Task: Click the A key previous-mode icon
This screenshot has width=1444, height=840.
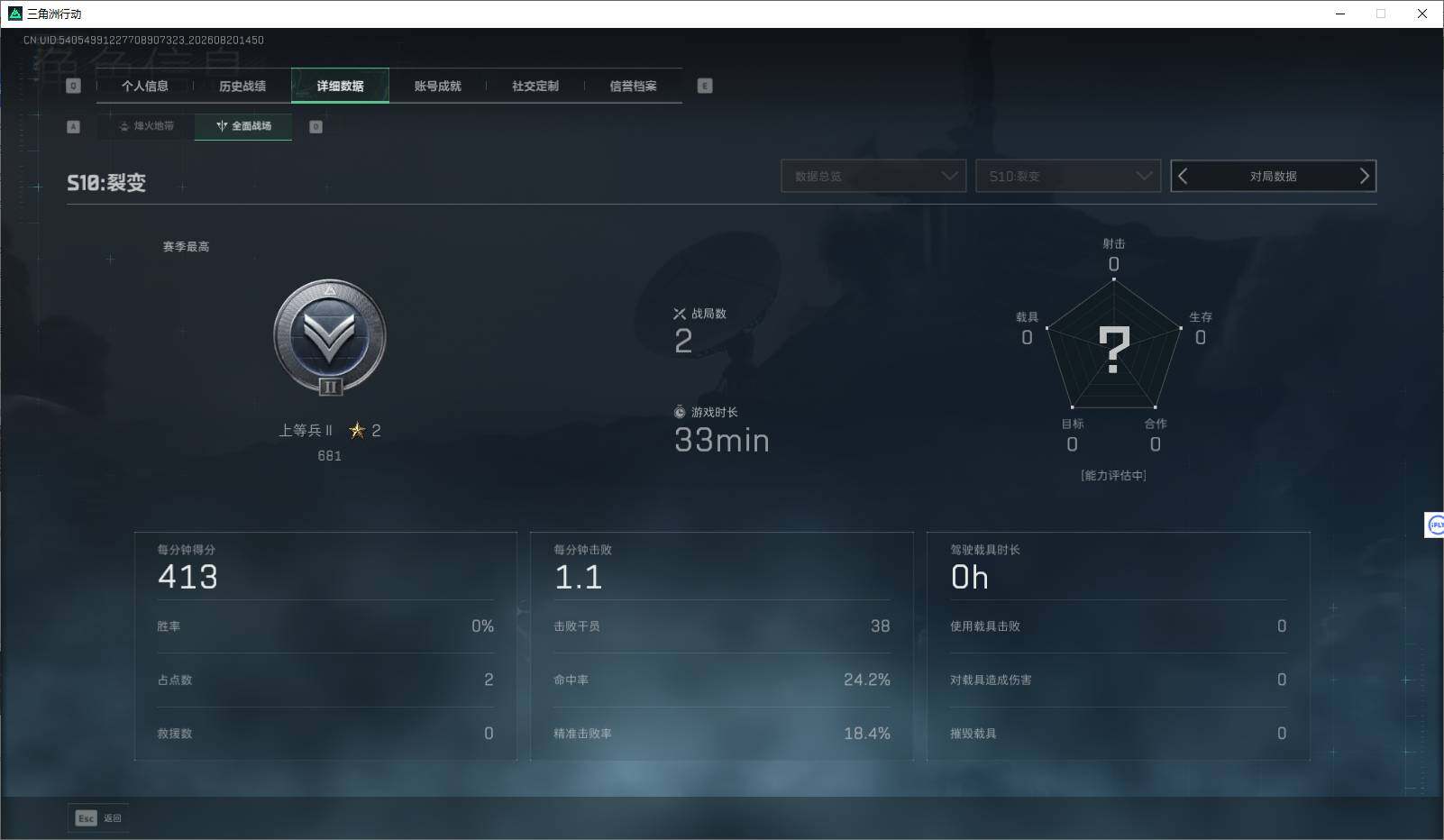Action: [x=74, y=126]
